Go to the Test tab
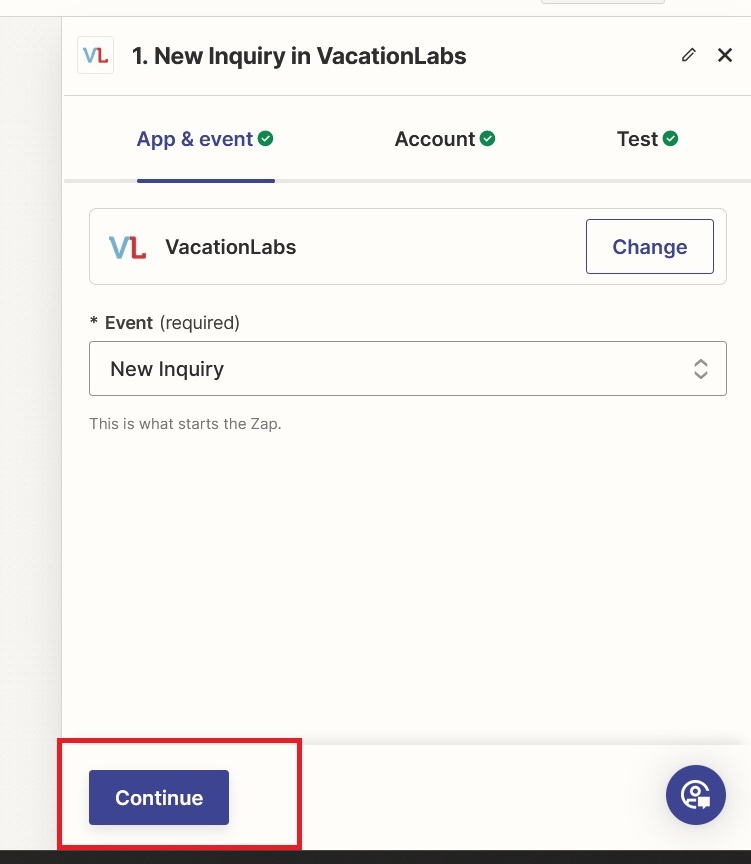751x864 pixels. pyautogui.click(x=637, y=139)
